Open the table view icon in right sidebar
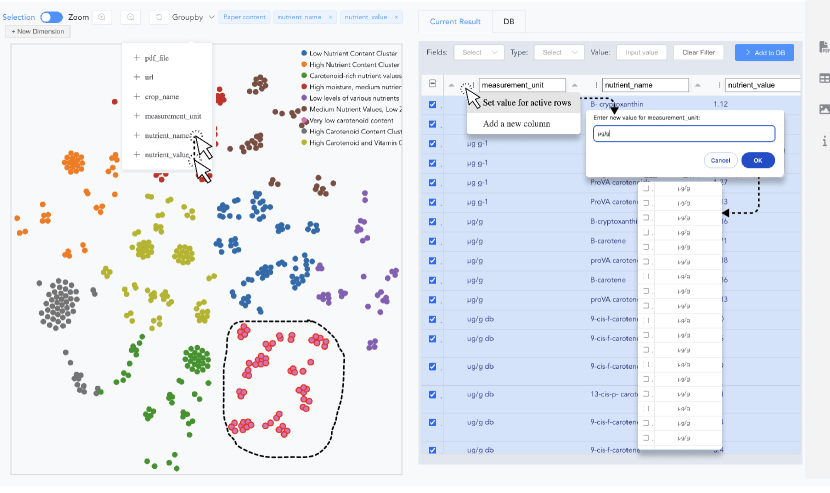The width and height of the screenshot is (830, 493). click(x=824, y=78)
